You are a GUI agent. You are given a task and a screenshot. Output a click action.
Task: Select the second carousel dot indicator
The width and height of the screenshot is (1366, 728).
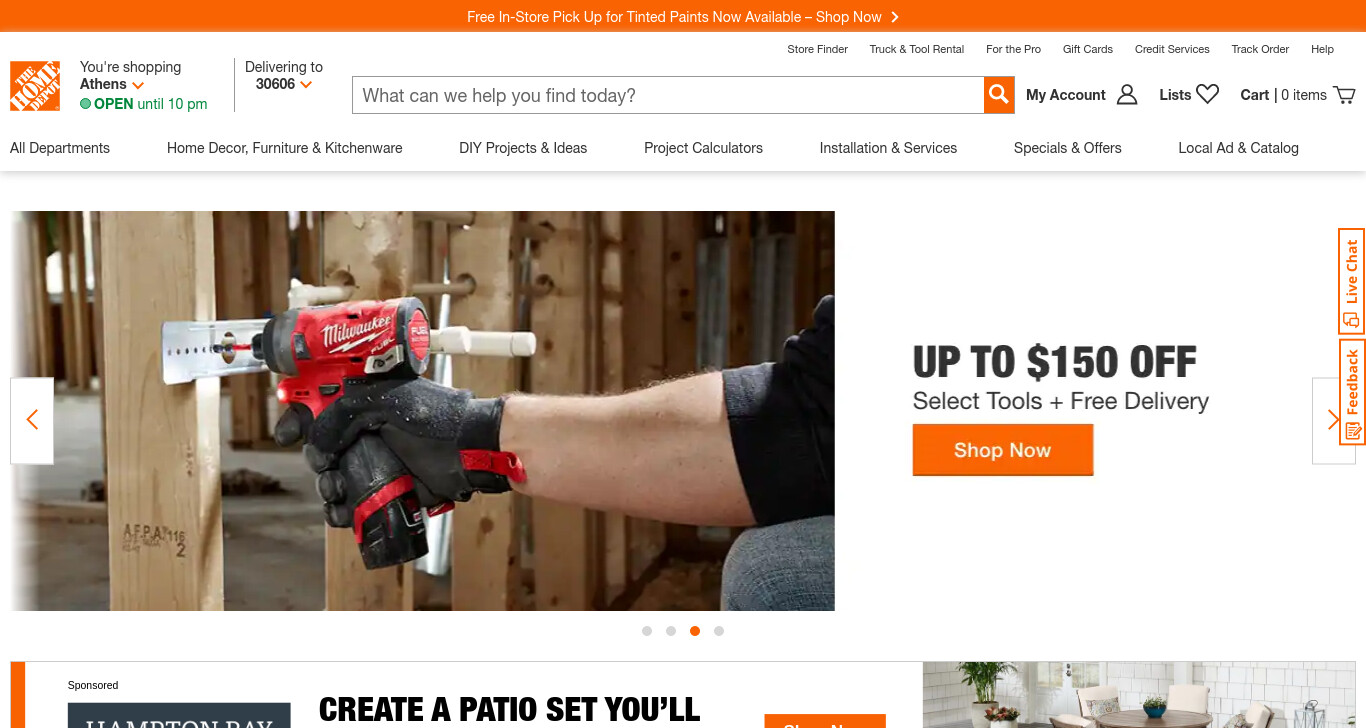click(x=671, y=631)
